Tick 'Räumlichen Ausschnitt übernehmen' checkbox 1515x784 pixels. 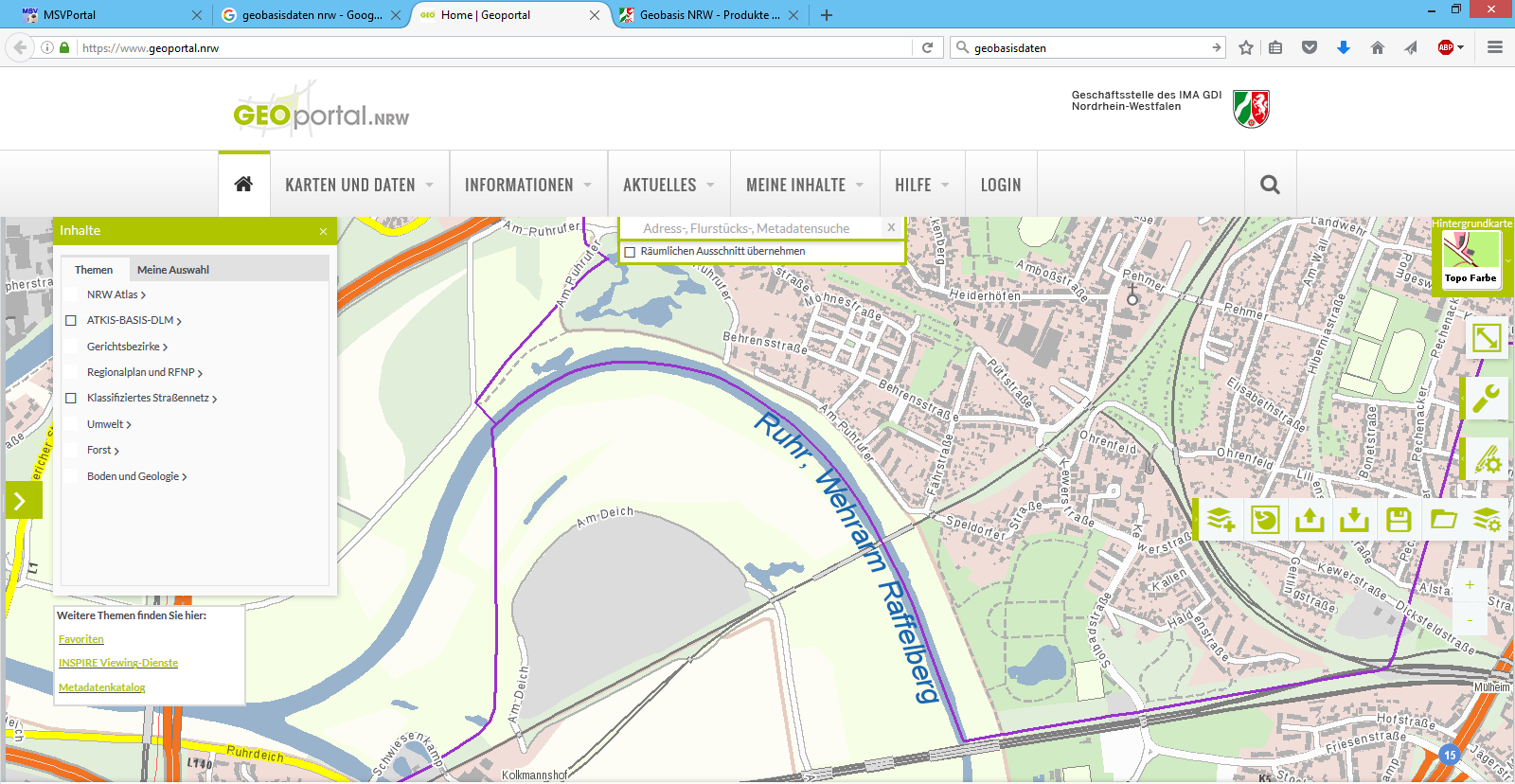pyautogui.click(x=630, y=252)
